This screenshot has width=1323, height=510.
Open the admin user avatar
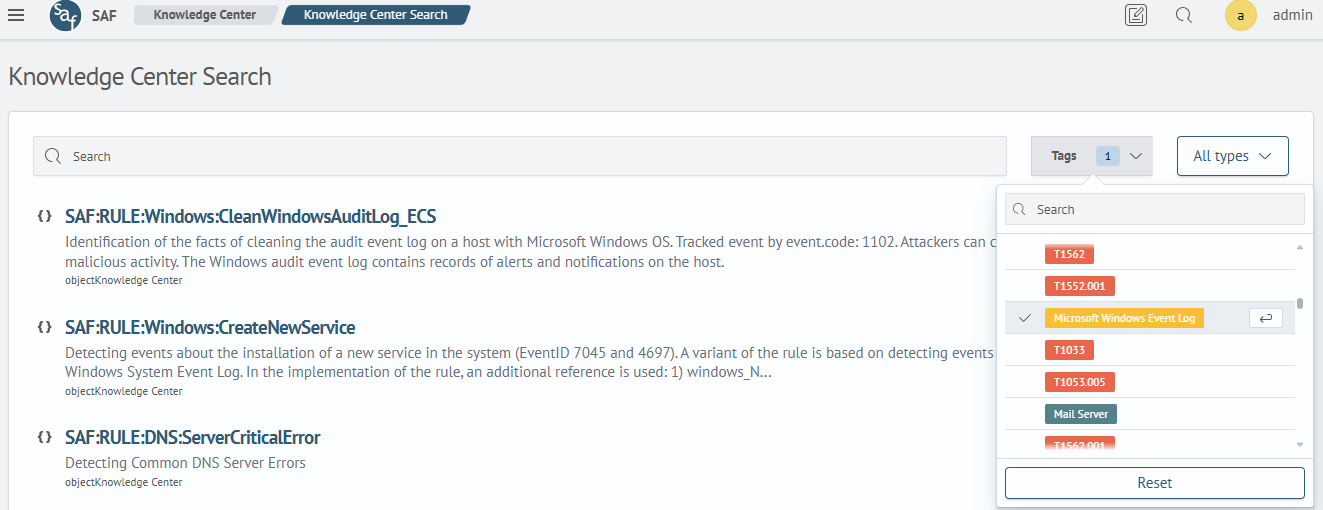tap(1241, 15)
